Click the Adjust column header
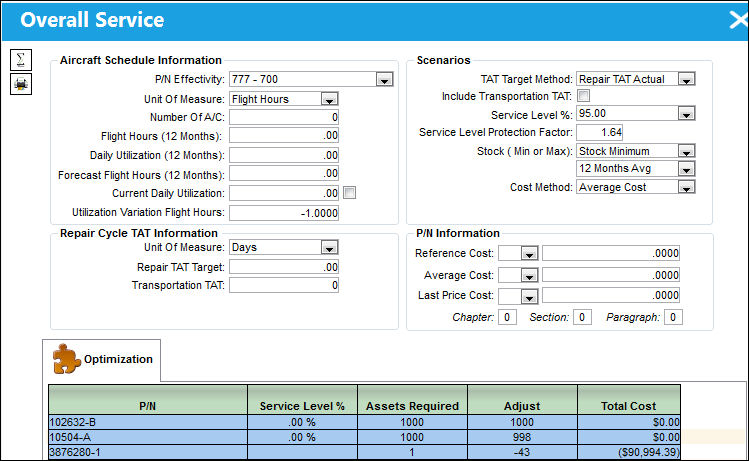 click(522, 400)
